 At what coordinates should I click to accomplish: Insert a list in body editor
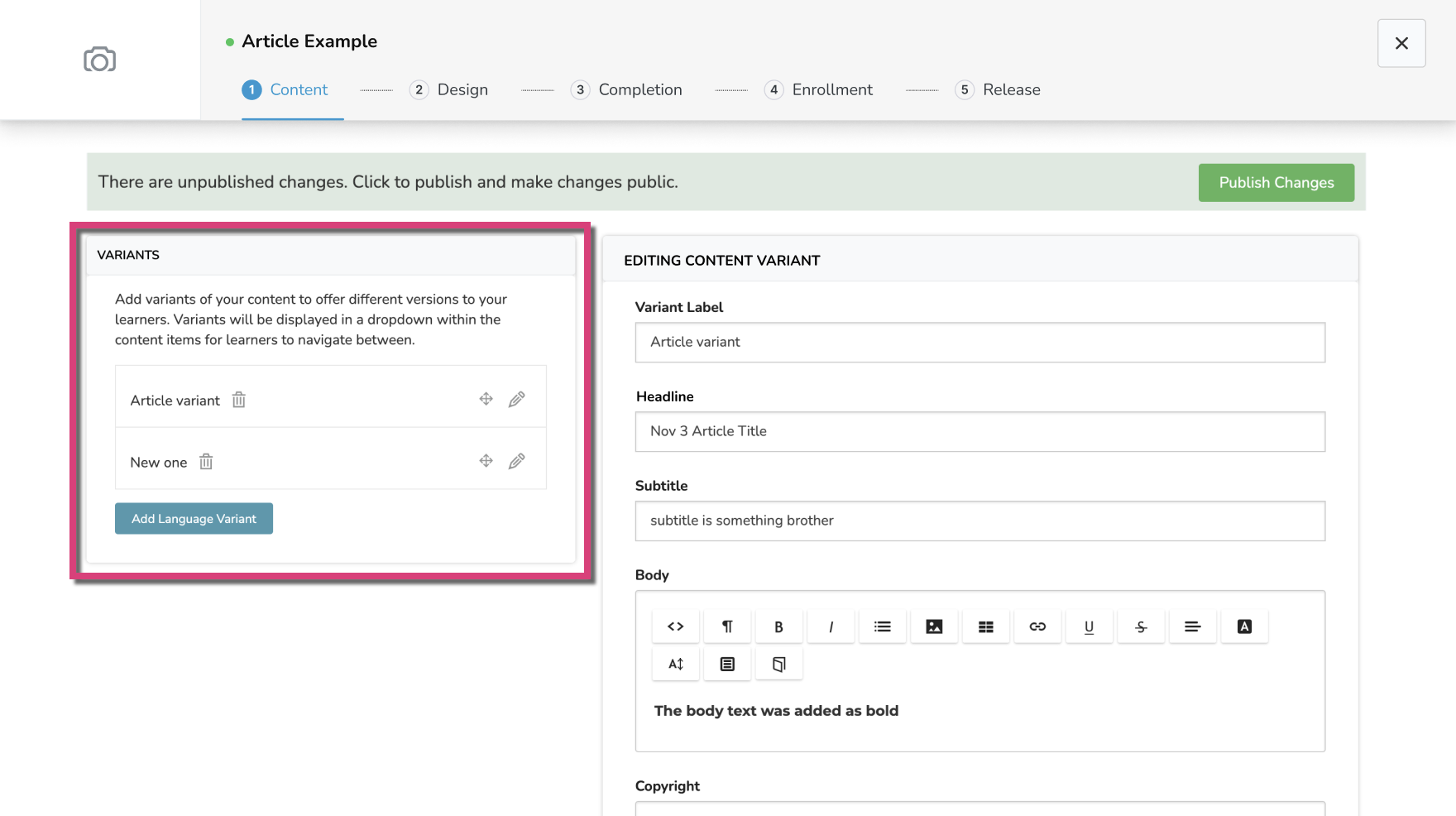[x=883, y=626]
